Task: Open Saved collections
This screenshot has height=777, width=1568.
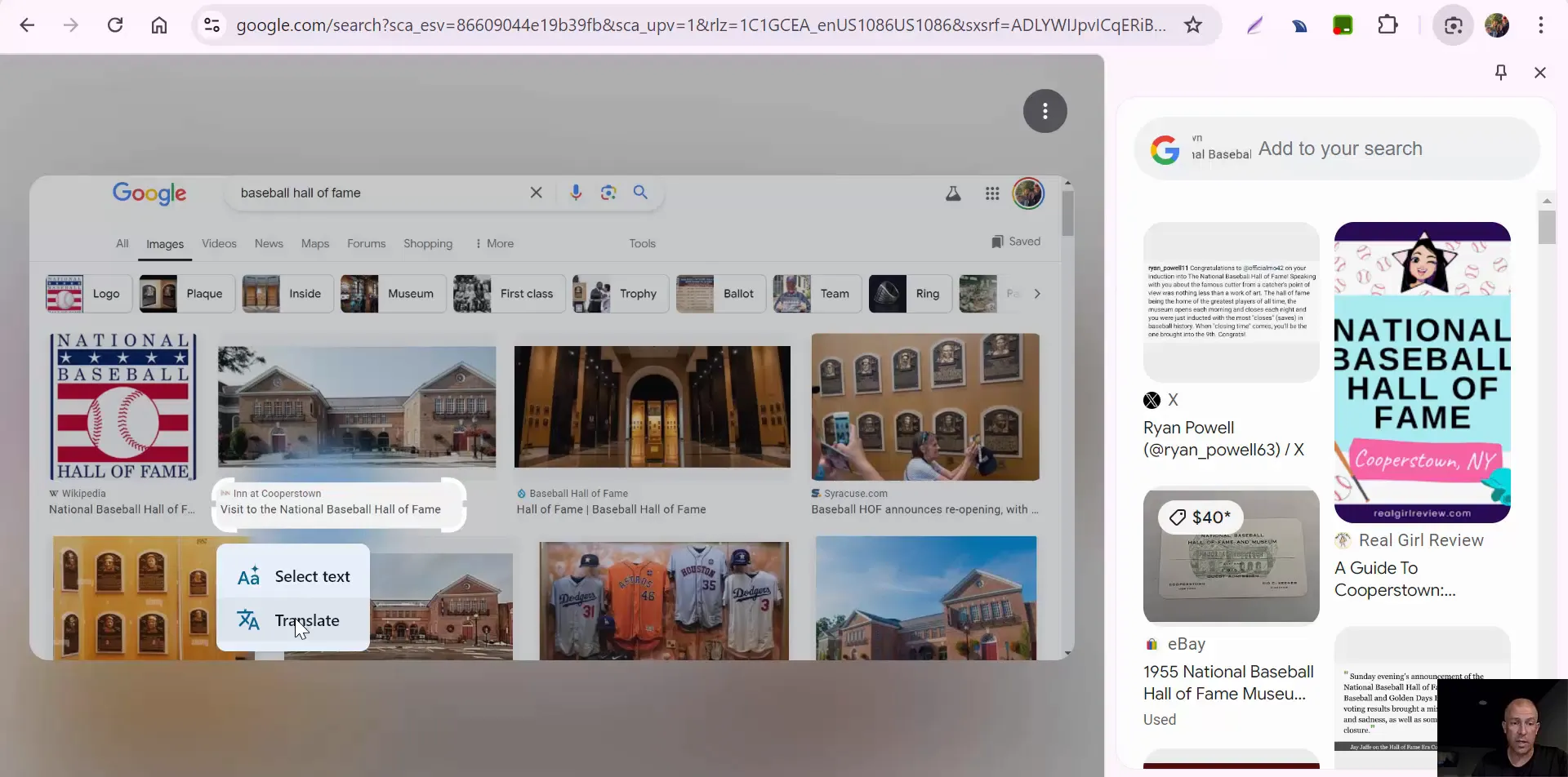Action: point(1016,242)
